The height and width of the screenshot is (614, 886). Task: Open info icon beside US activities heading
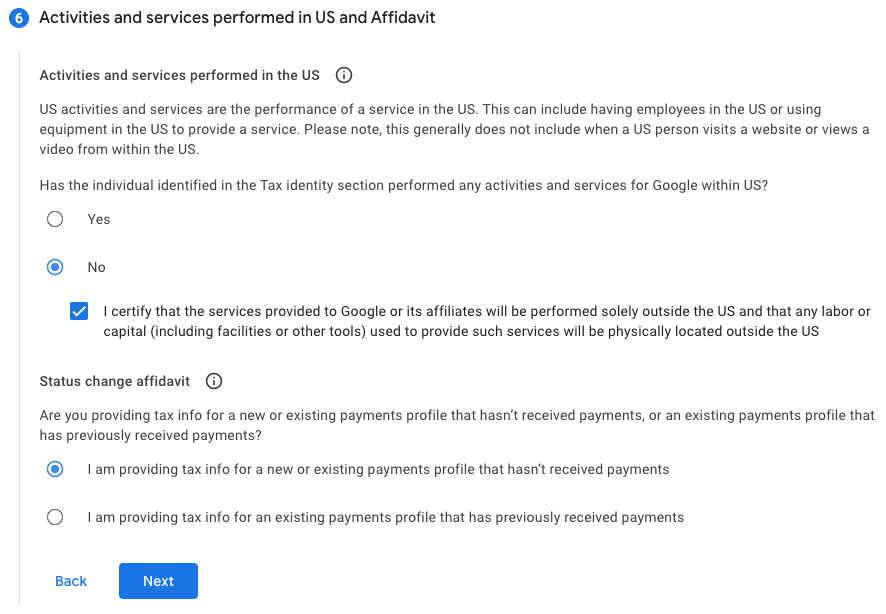344,75
